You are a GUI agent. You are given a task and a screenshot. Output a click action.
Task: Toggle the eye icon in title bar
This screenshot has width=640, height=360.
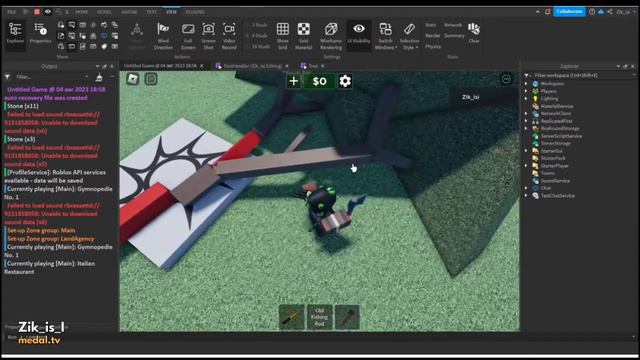[48, 11]
